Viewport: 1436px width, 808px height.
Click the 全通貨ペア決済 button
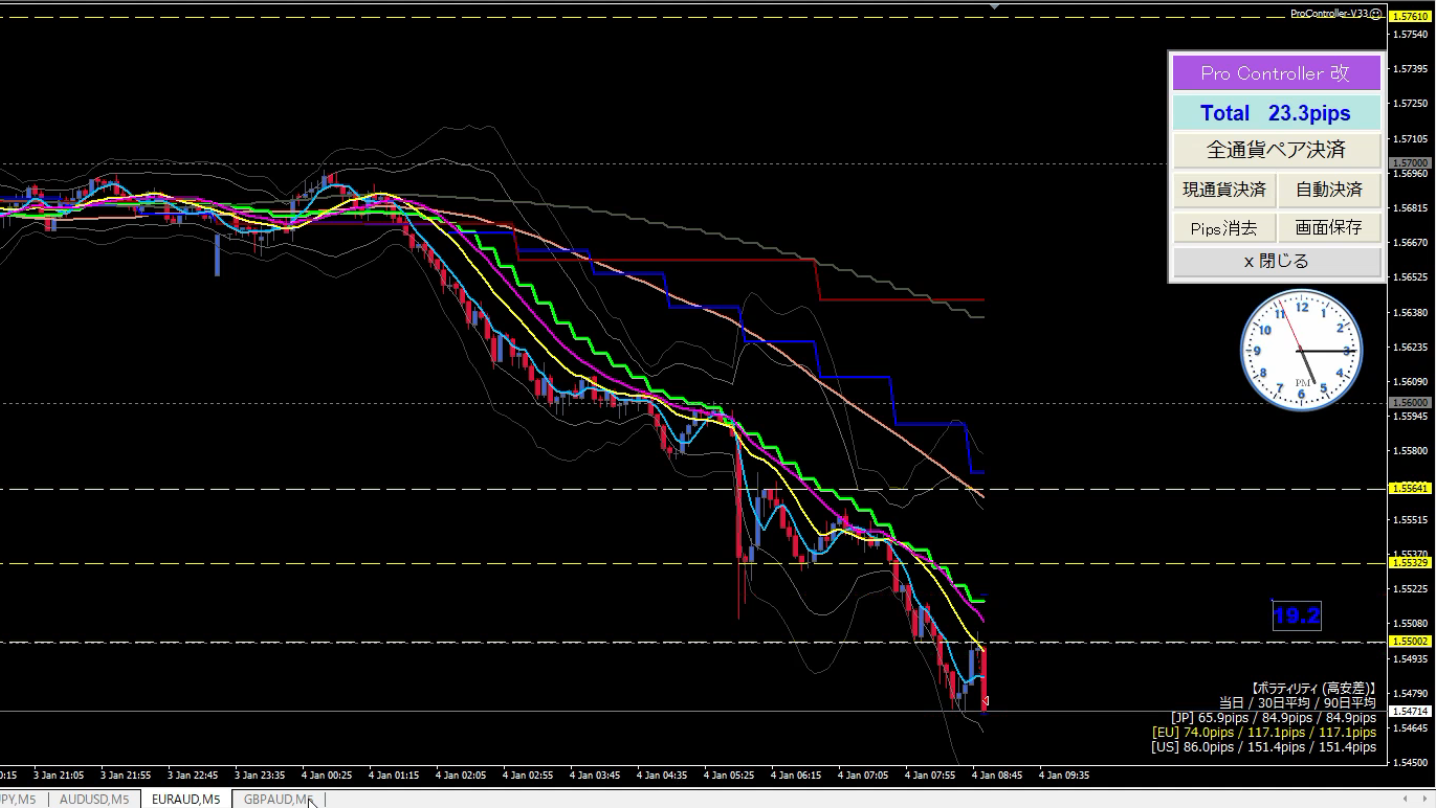click(1276, 150)
